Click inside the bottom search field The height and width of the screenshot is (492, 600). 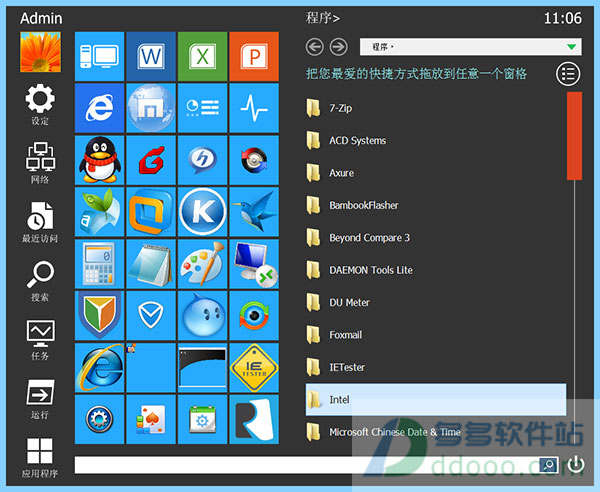tap(307, 465)
